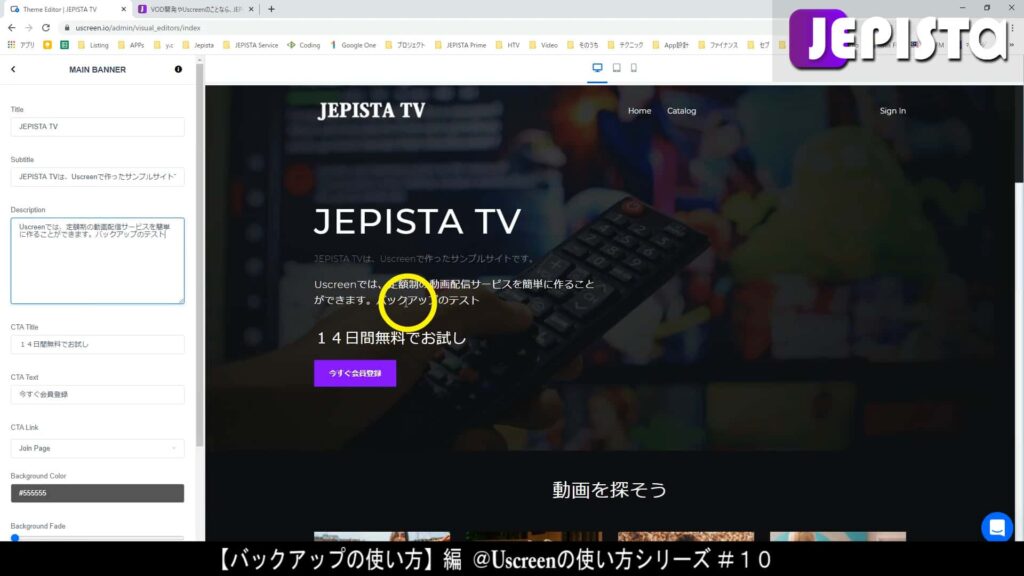Open the info icon on Main Banner panel
The height and width of the screenshot is (576, 1024).
click(178, 69)
